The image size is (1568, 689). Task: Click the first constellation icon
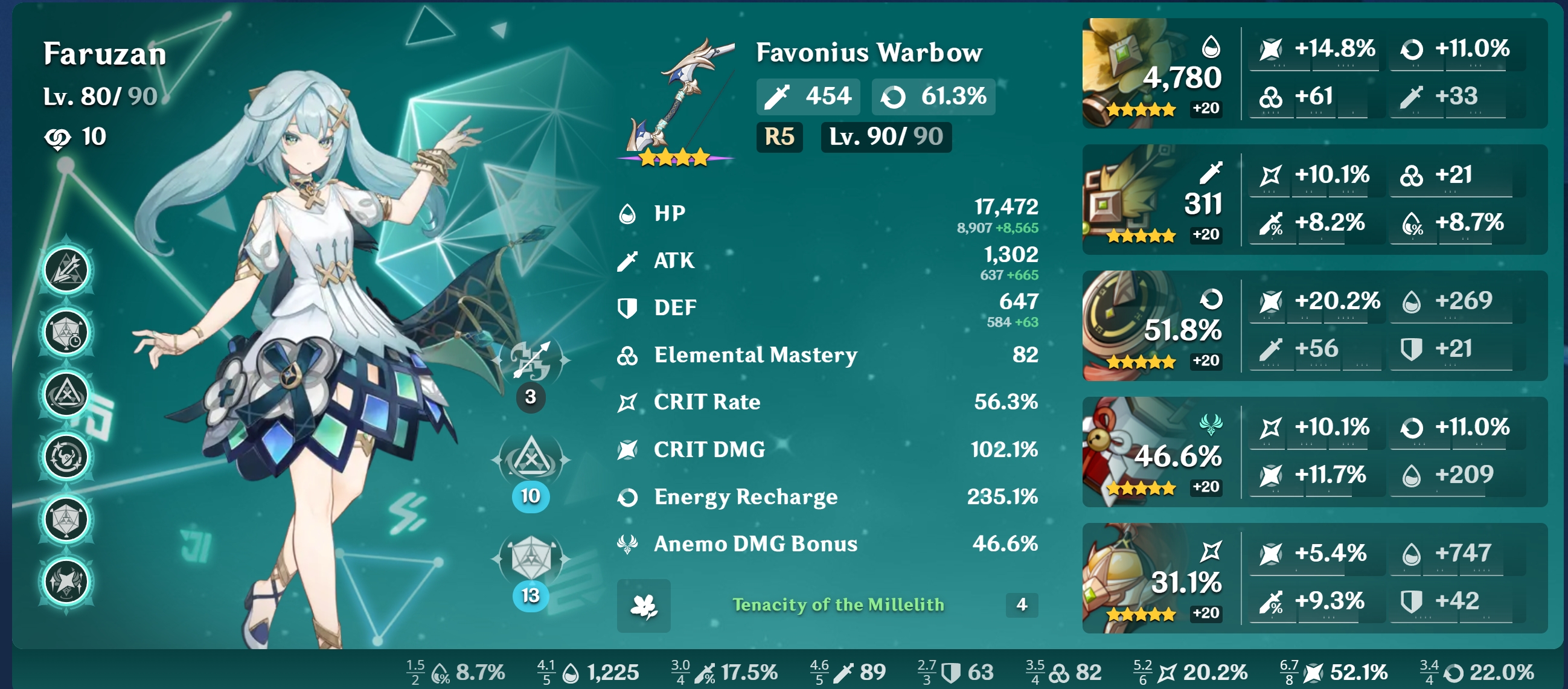66,269
